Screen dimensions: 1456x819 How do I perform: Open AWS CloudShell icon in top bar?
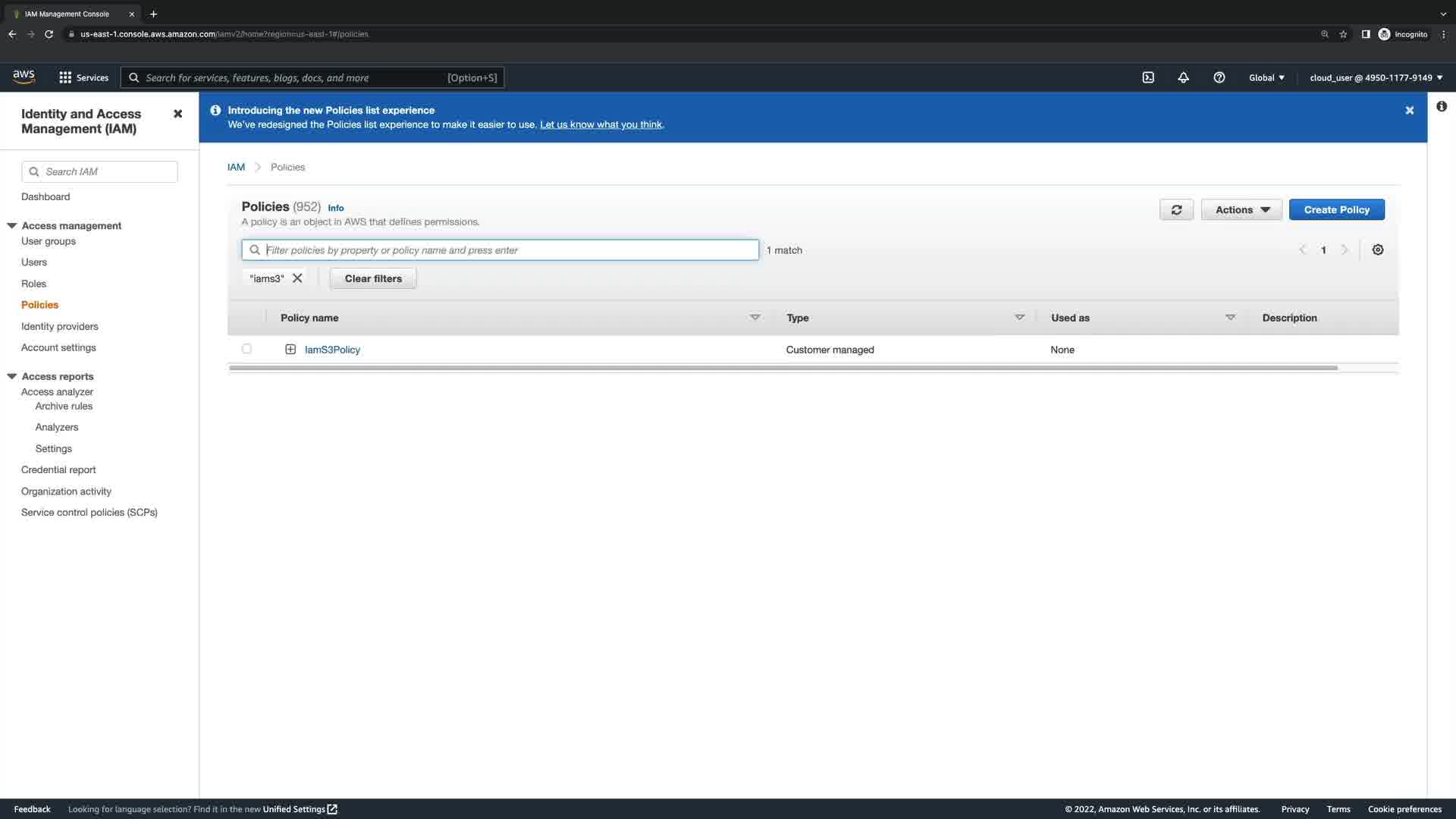tap(1148, 77)
